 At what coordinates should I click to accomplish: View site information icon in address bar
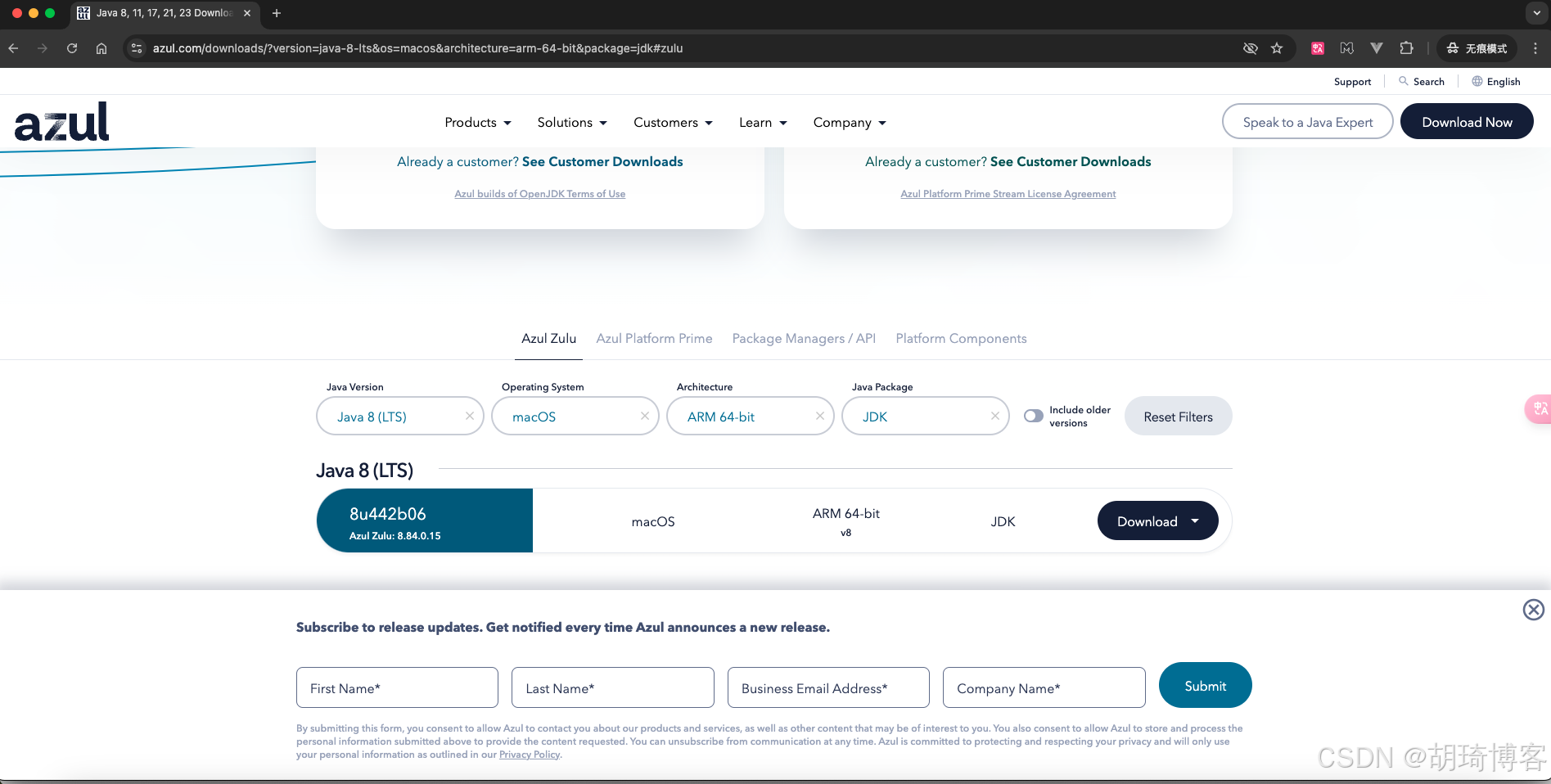(x=137, y=48)
